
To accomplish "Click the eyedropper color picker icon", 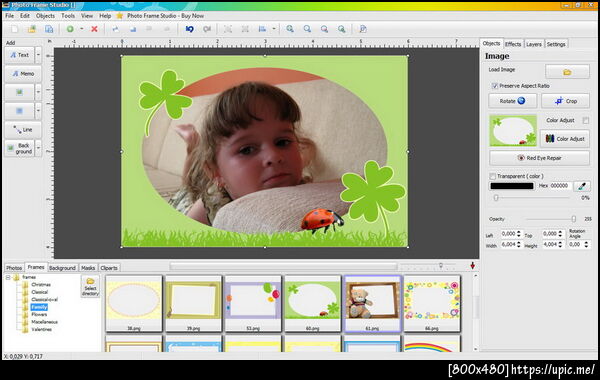I will coord(582,186).
